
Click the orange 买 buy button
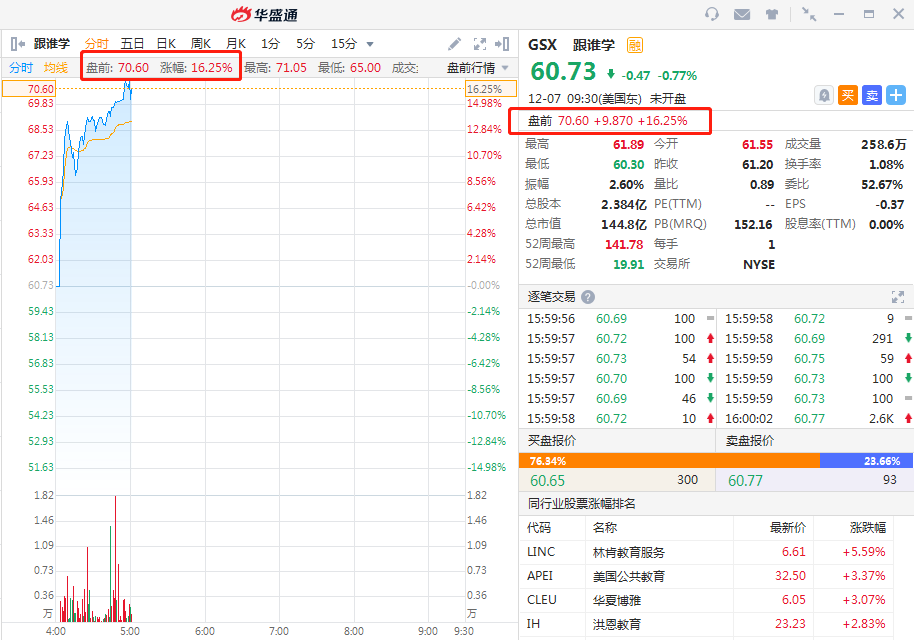click(848, 95)
